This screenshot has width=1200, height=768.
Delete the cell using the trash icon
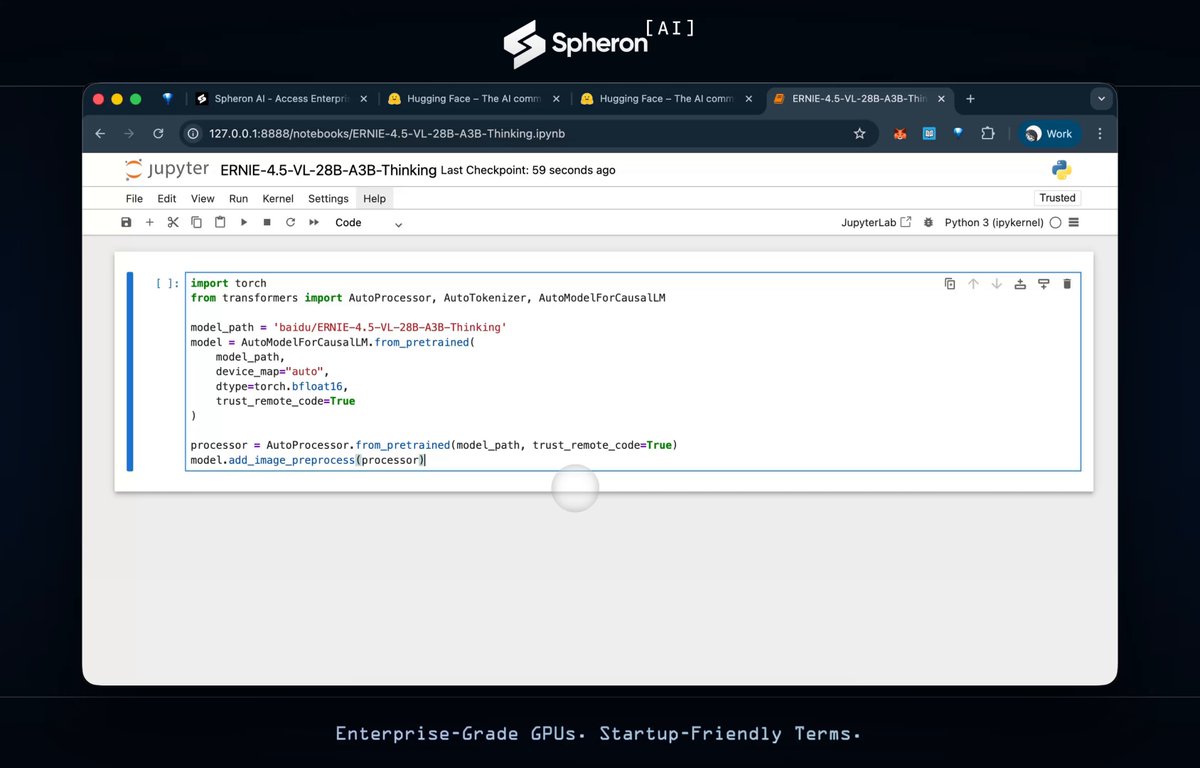1067,284
